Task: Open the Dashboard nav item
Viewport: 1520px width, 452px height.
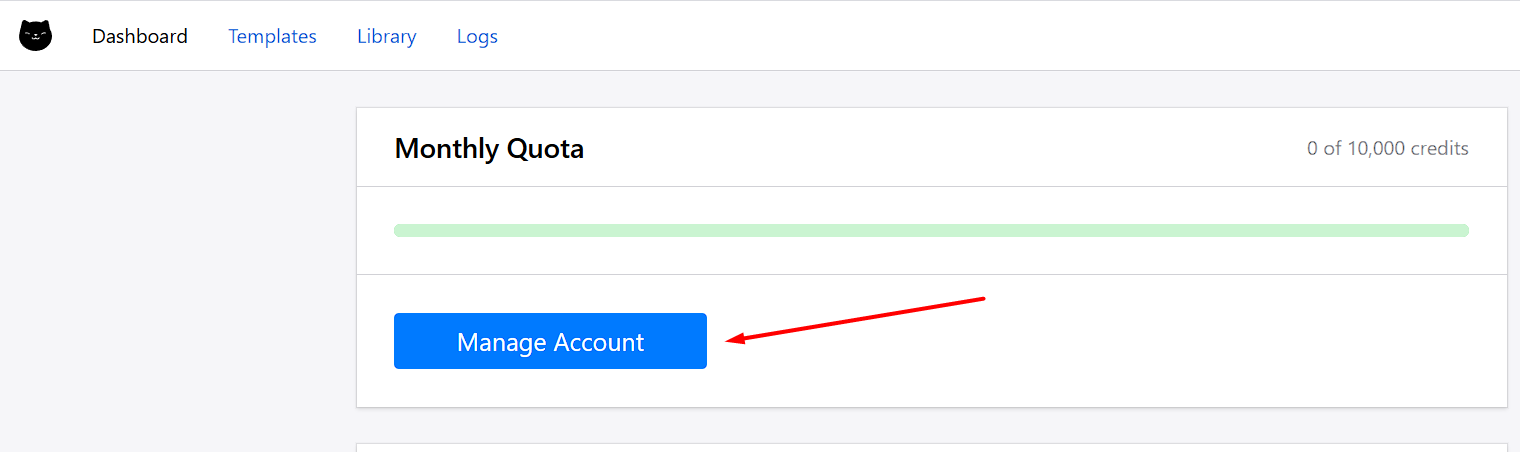Action: tap(140, 36)
